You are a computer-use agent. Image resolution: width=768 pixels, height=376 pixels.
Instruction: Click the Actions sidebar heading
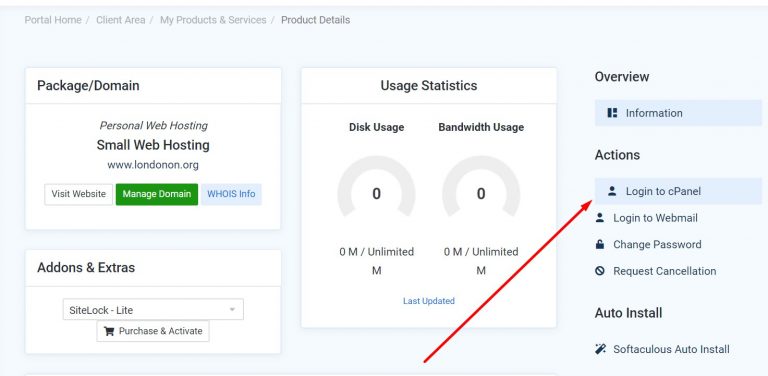pos(617,155)
